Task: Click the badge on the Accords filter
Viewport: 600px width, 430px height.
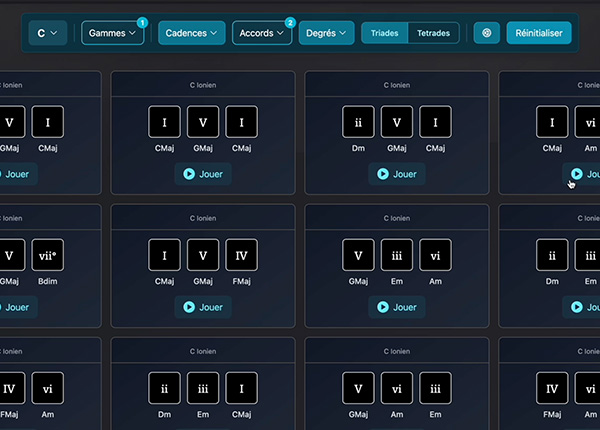Action: point(290,22)
